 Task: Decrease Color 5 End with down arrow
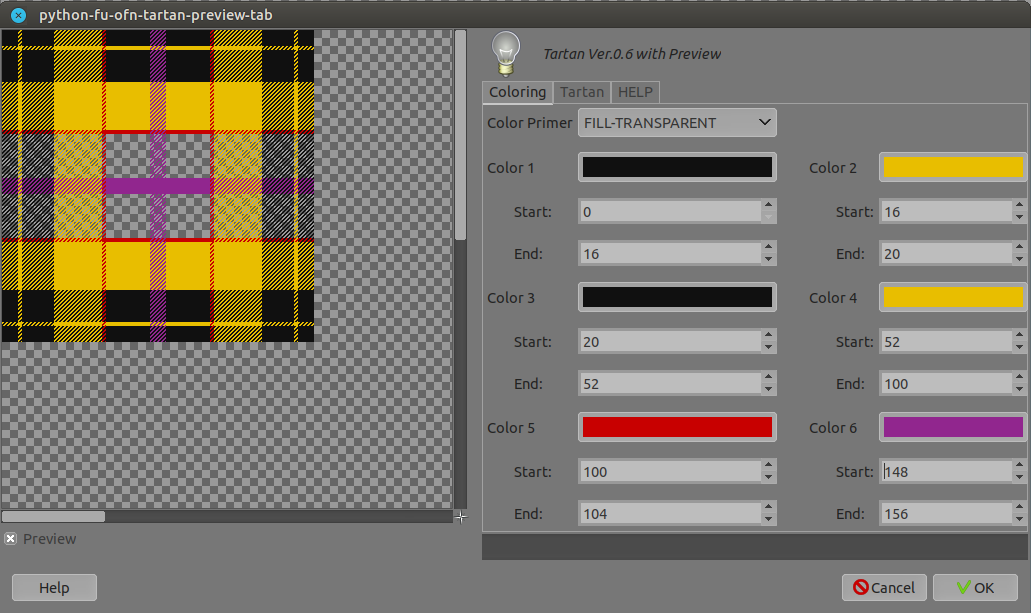click(x=769, y=520)
